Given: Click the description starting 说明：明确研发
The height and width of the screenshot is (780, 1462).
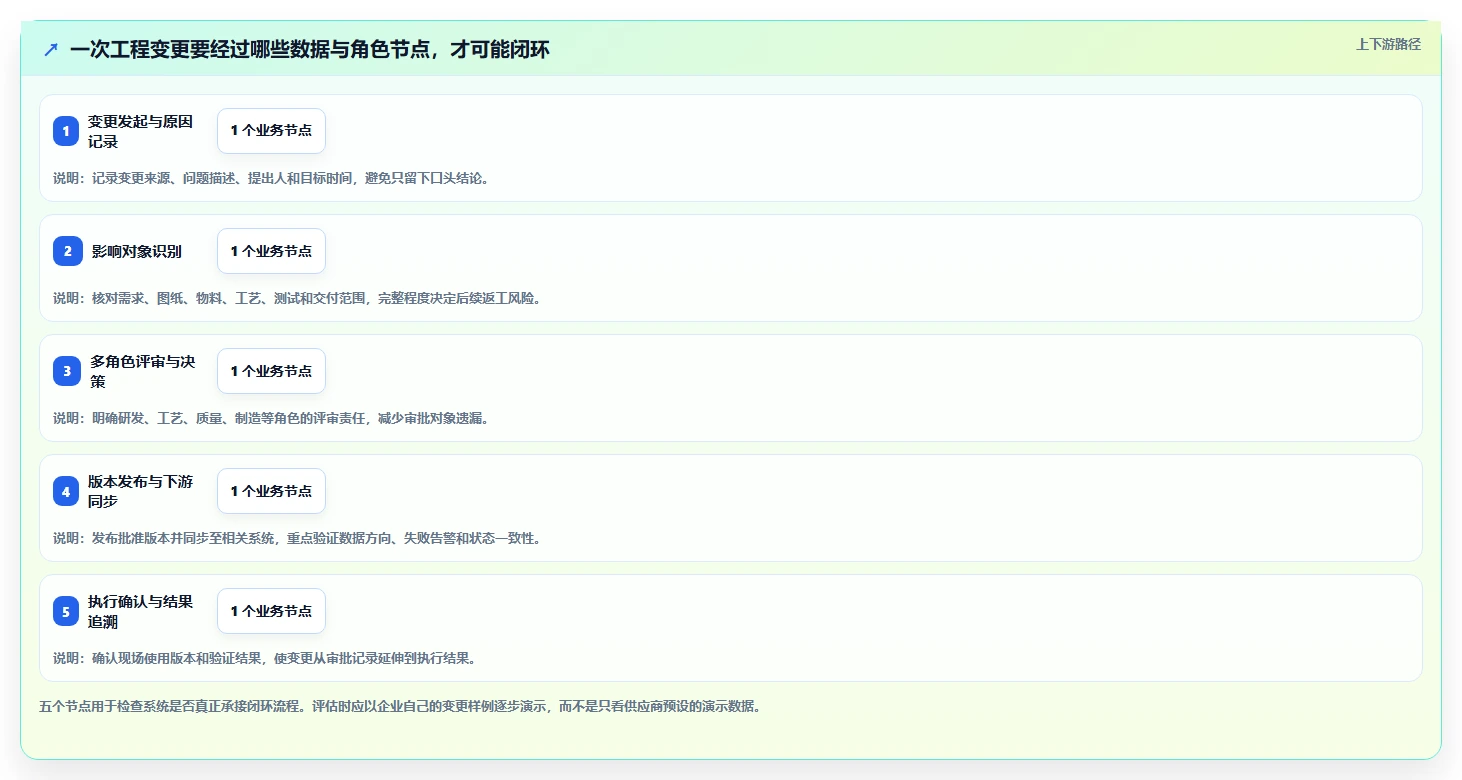Looking at the screenshot, I should [x=272, y=418].
